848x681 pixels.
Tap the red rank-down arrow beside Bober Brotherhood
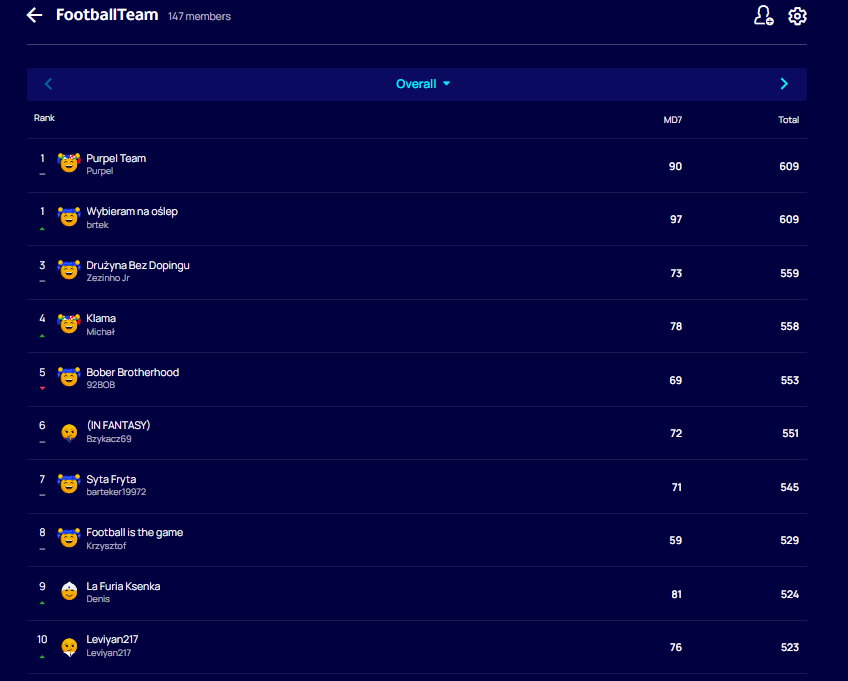(41, 388)
